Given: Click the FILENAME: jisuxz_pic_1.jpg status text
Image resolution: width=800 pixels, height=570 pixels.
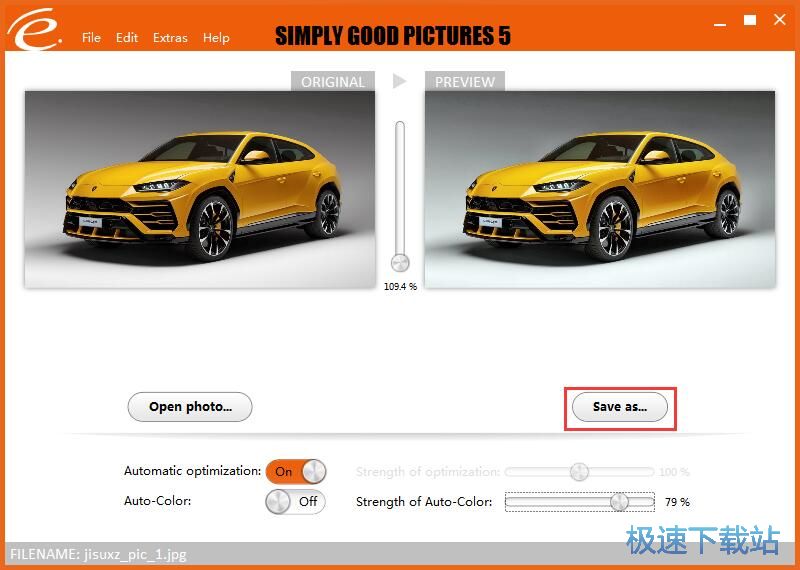Looking at the screenshot, I should 98,554.
